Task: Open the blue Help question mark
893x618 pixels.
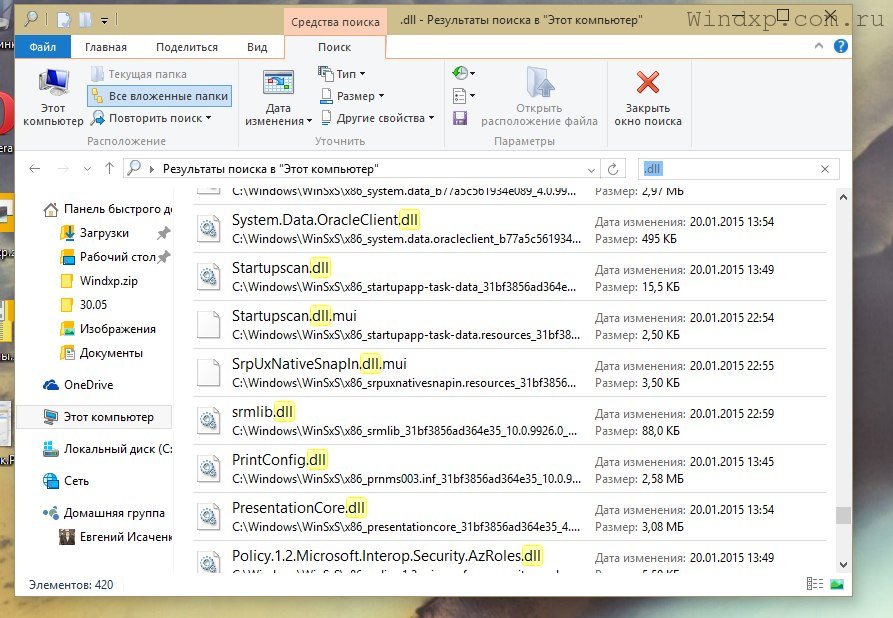Action: tap(841, 46)
